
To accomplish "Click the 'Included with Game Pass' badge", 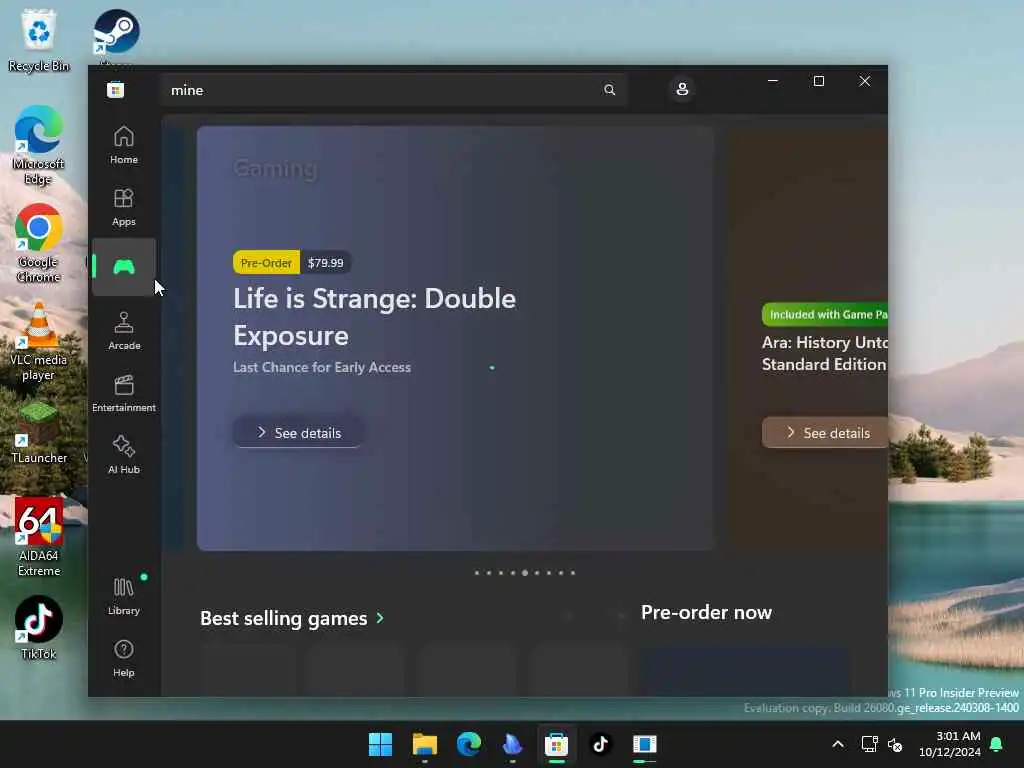I will pyautogui.click(x=825, y=315).
